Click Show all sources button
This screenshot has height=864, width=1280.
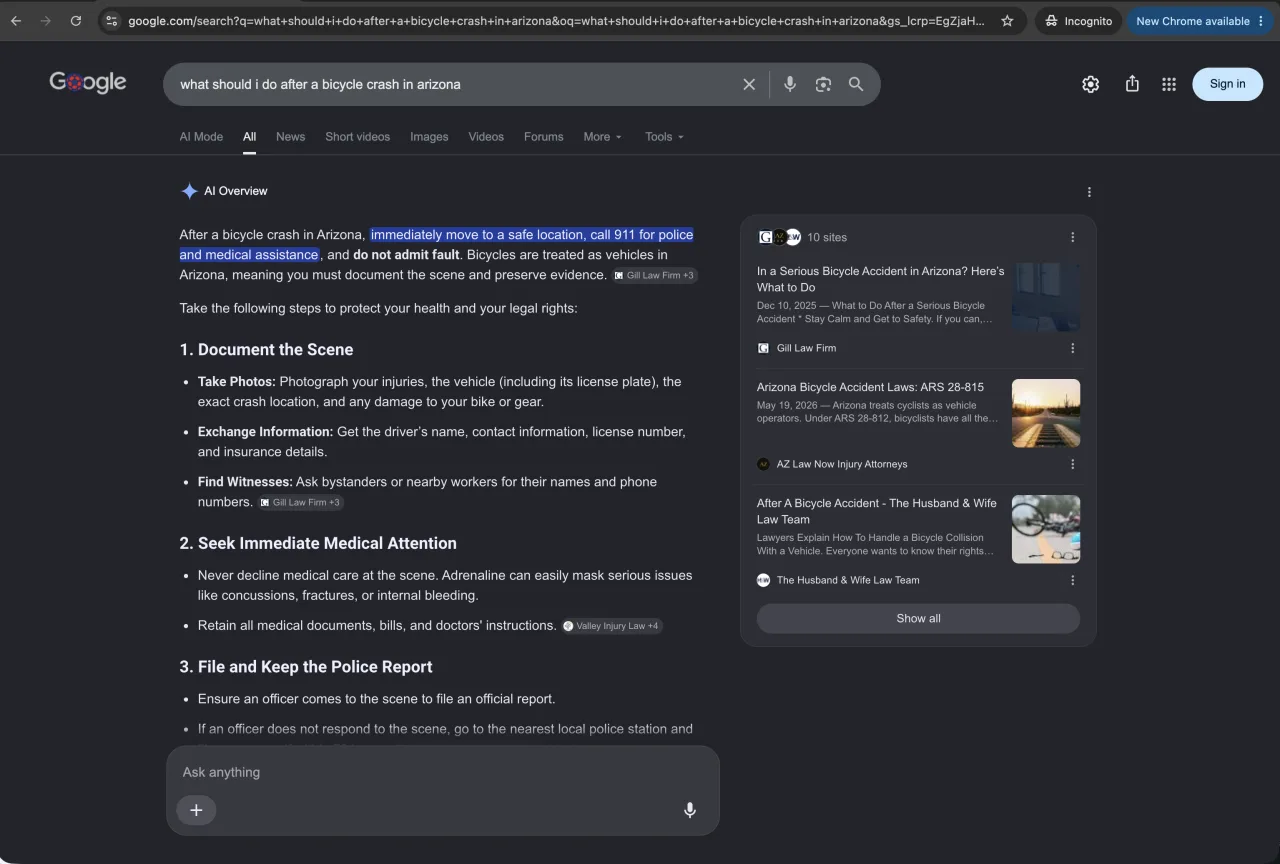pos(918,618)
